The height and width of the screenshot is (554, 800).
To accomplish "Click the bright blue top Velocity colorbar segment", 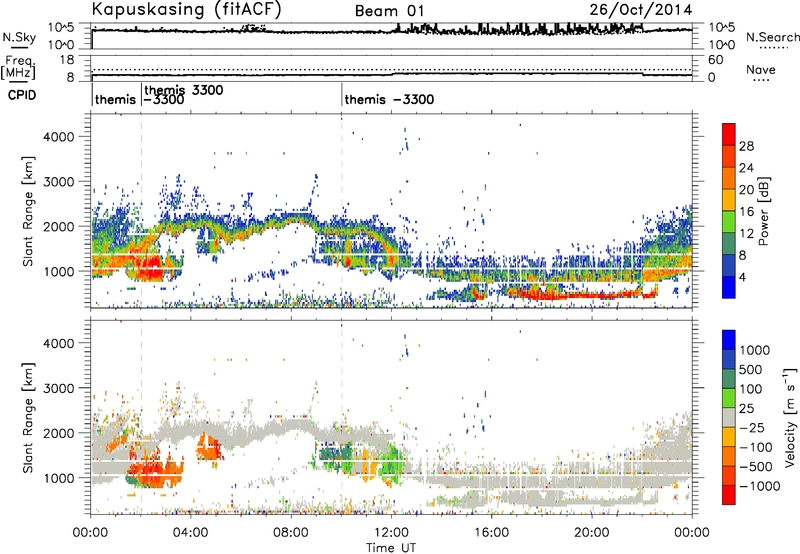I will [729, 340].
